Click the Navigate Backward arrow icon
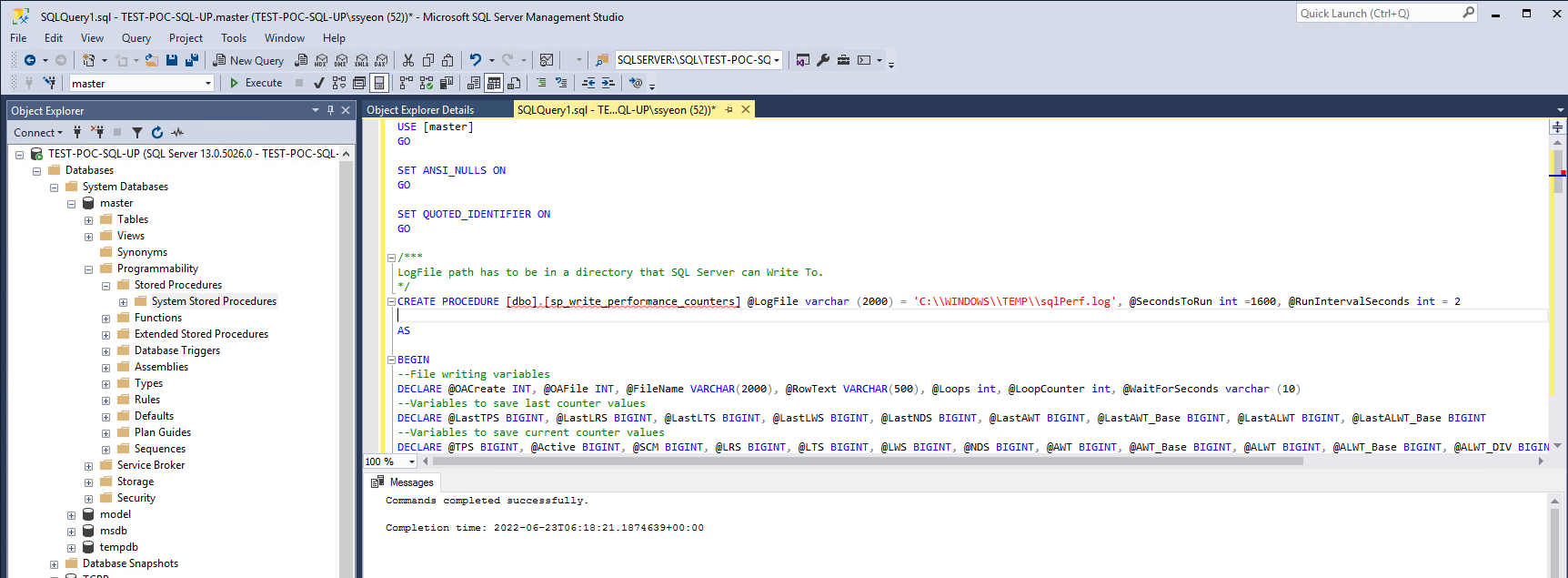Screen dimensions: 1568x578 click(30, 60)
